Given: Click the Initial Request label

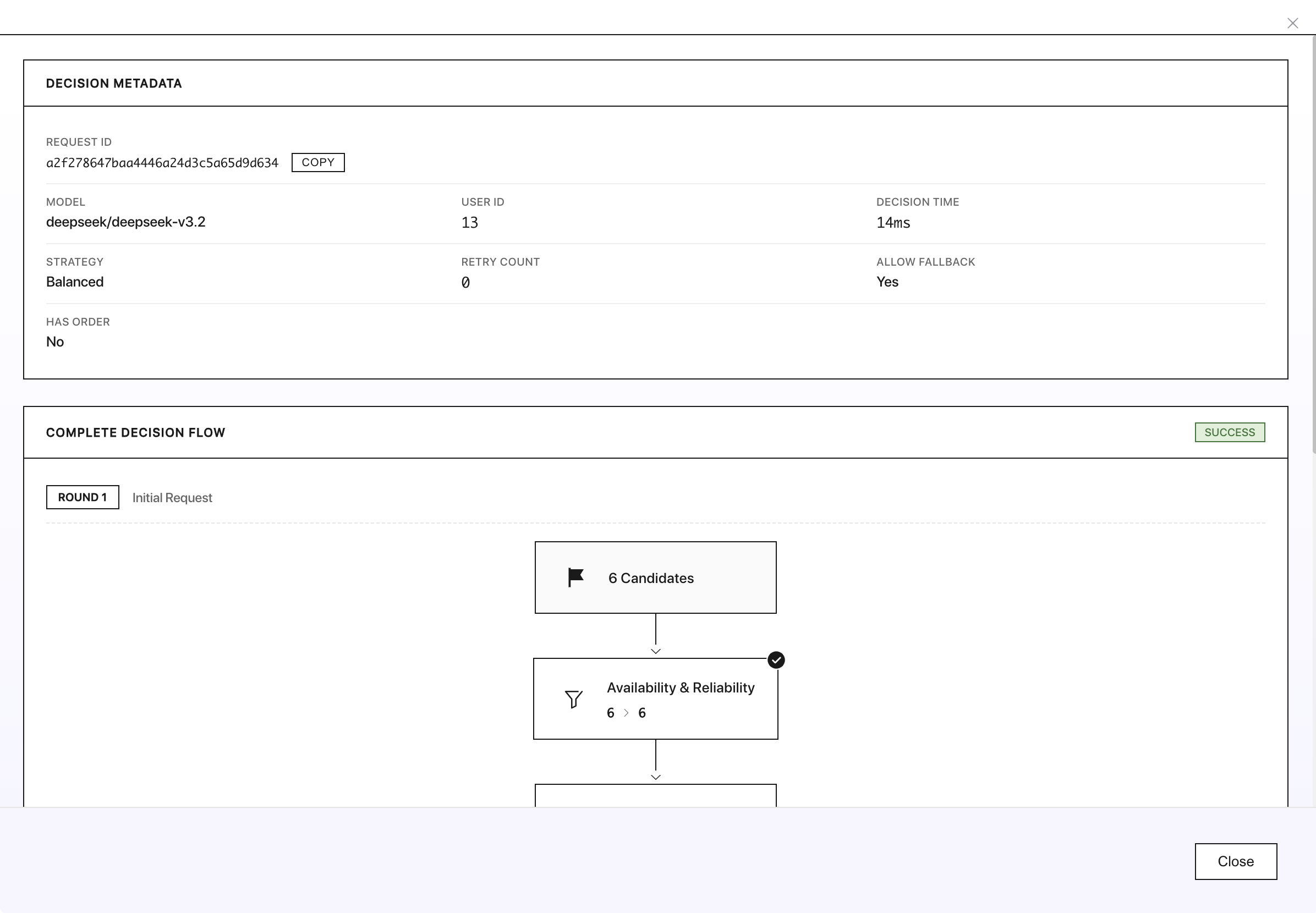Looking at the screenshot, I should tap(172, 498).
